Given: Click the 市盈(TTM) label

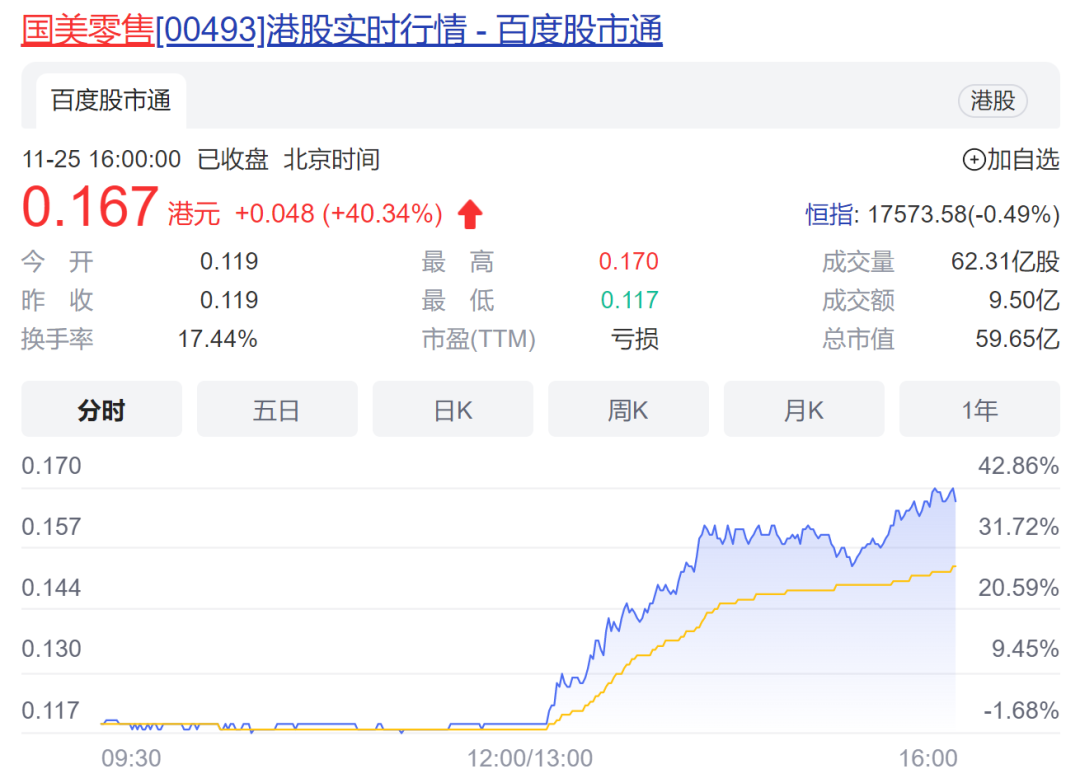Looking at the screenshot, I should [x=479, y=339].
